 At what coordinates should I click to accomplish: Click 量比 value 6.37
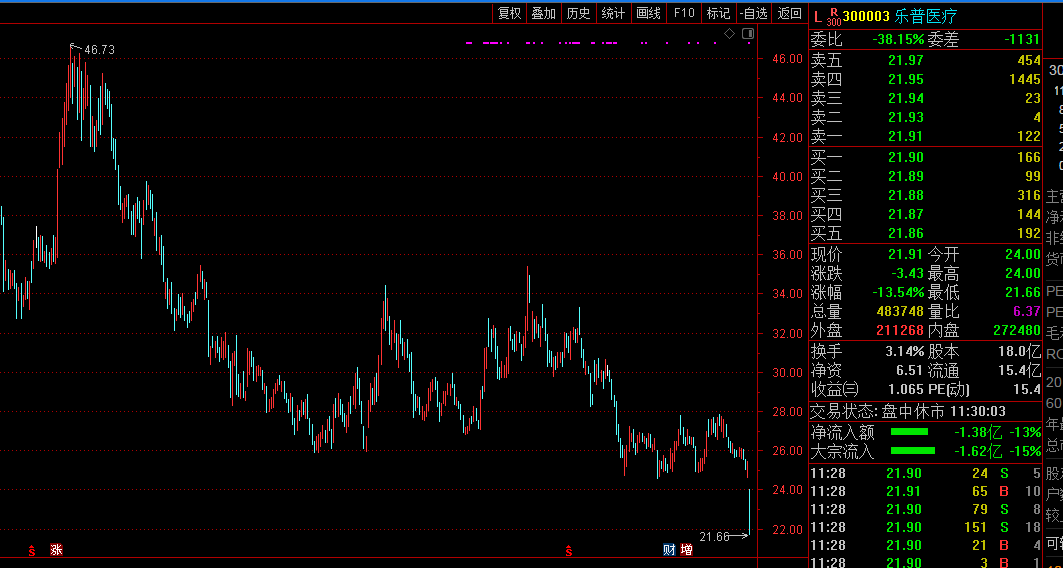coord(1026,312)
